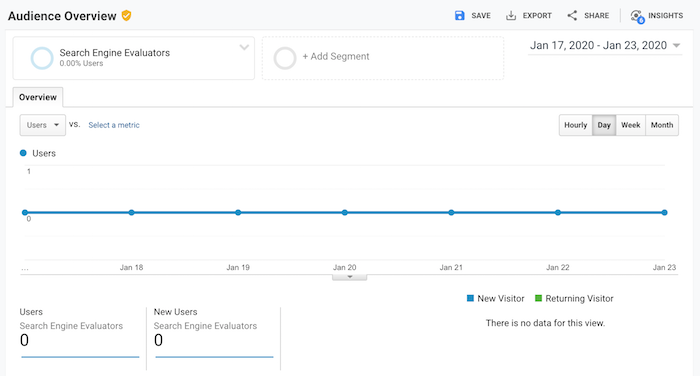Image resolution: width=700 pixels, height=376 pixels.
Task: Click the Users sparkline under the Users scorecard
Action: (80, 357)
